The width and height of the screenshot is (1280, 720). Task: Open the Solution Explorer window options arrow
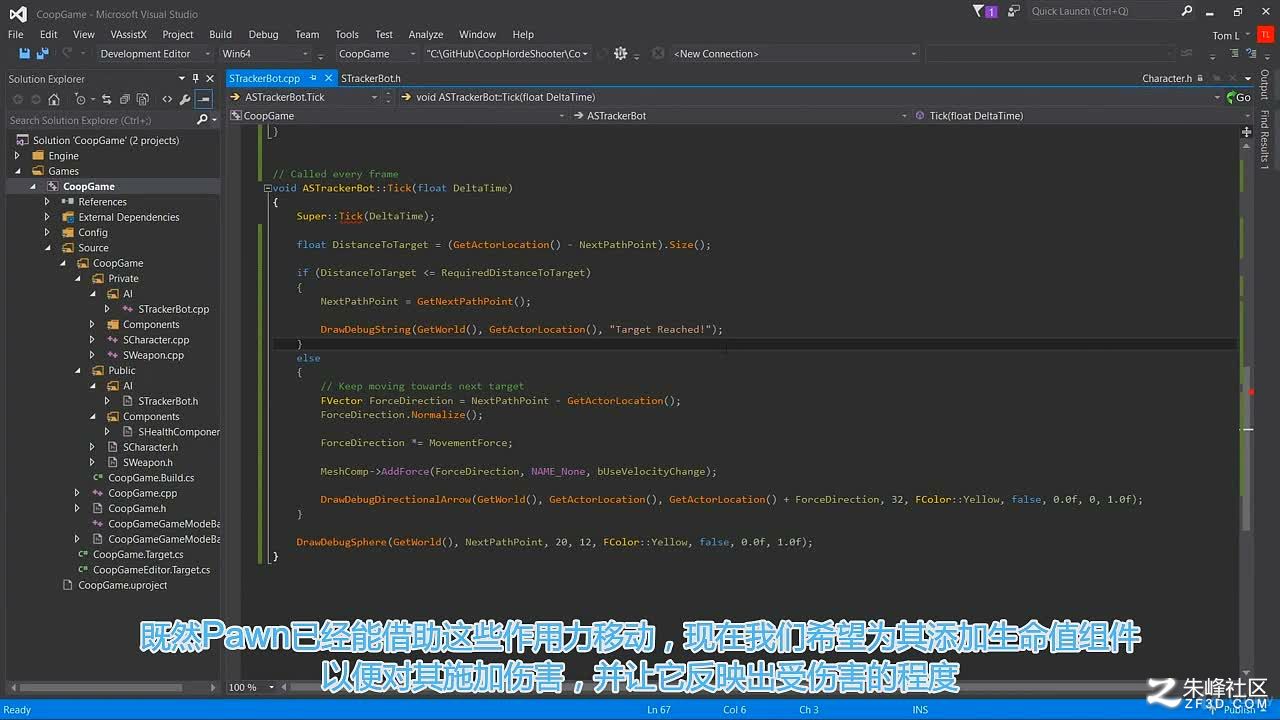coord(182,78)
